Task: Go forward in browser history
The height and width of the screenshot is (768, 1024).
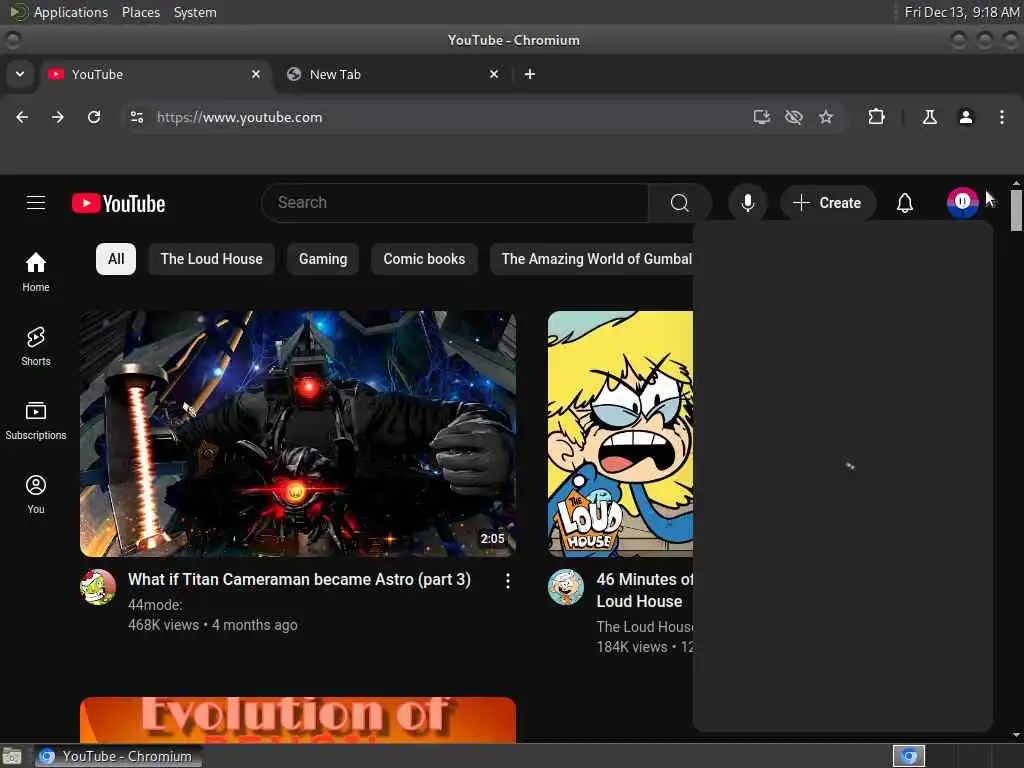Action: tap(58, 117)
